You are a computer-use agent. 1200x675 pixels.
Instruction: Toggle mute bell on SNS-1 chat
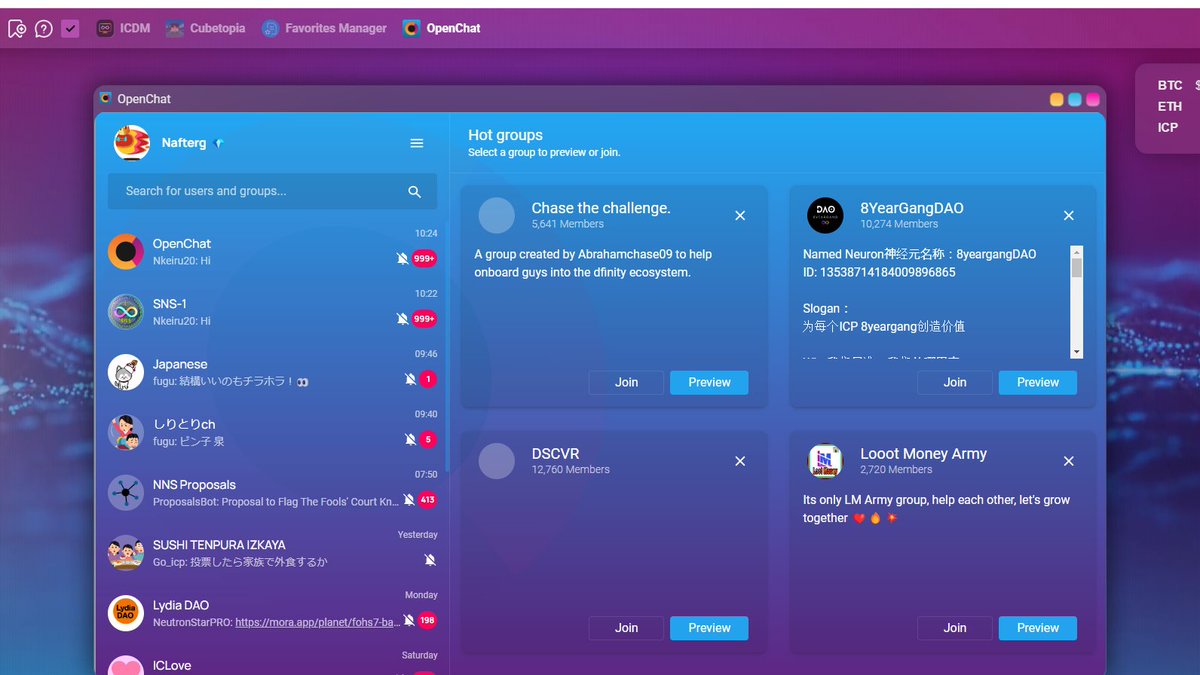[402, 319]
